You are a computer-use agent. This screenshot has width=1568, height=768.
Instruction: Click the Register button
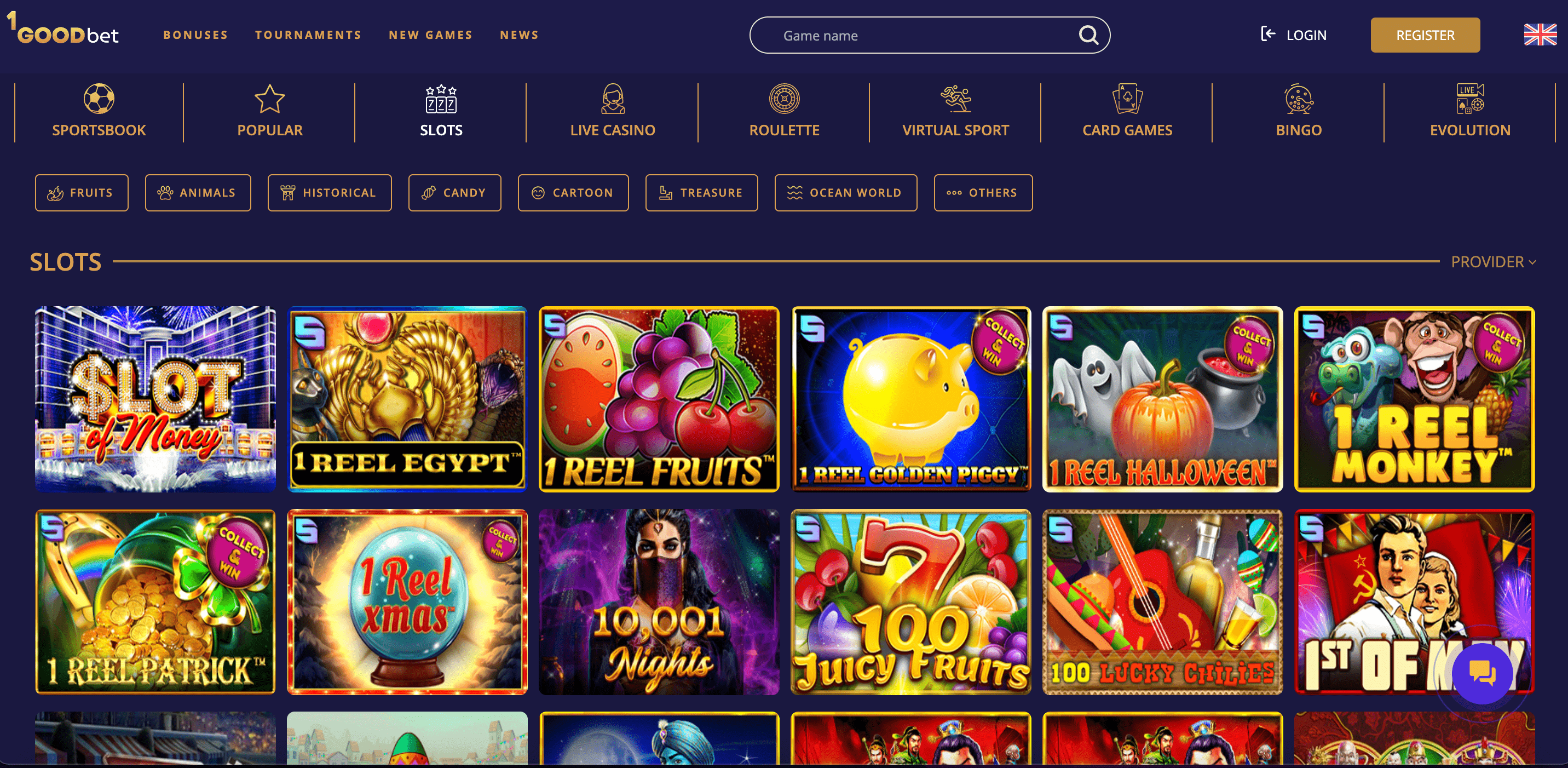pyautogui.click(x=1425, y=35)
